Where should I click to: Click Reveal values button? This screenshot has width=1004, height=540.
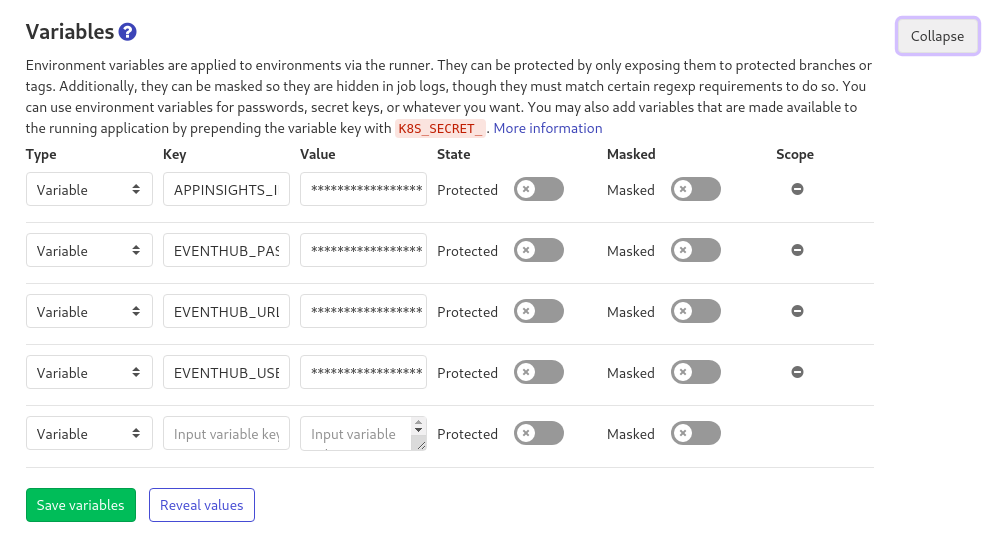coord(202,505)
